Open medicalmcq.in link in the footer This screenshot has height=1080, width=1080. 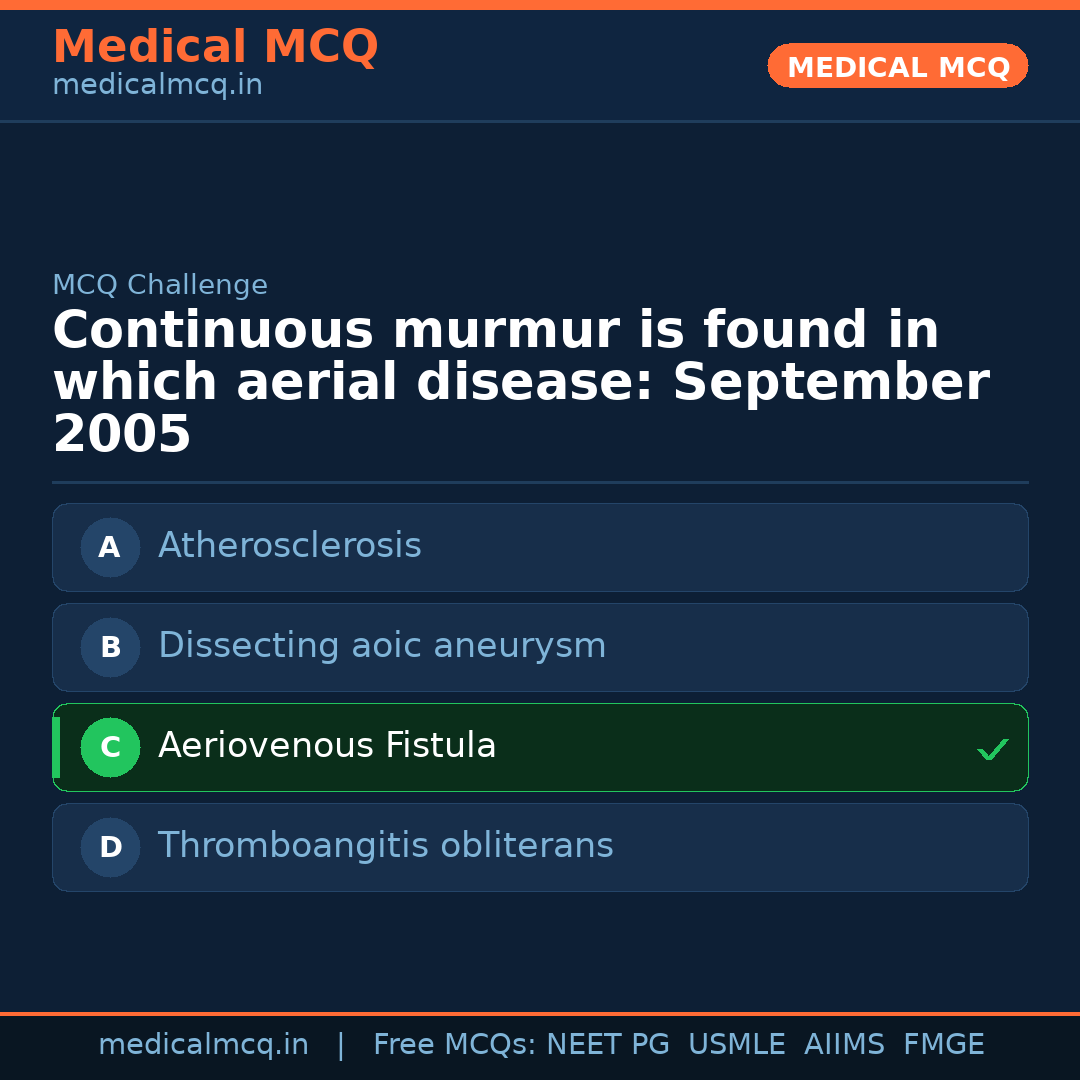click(203, 1045)
